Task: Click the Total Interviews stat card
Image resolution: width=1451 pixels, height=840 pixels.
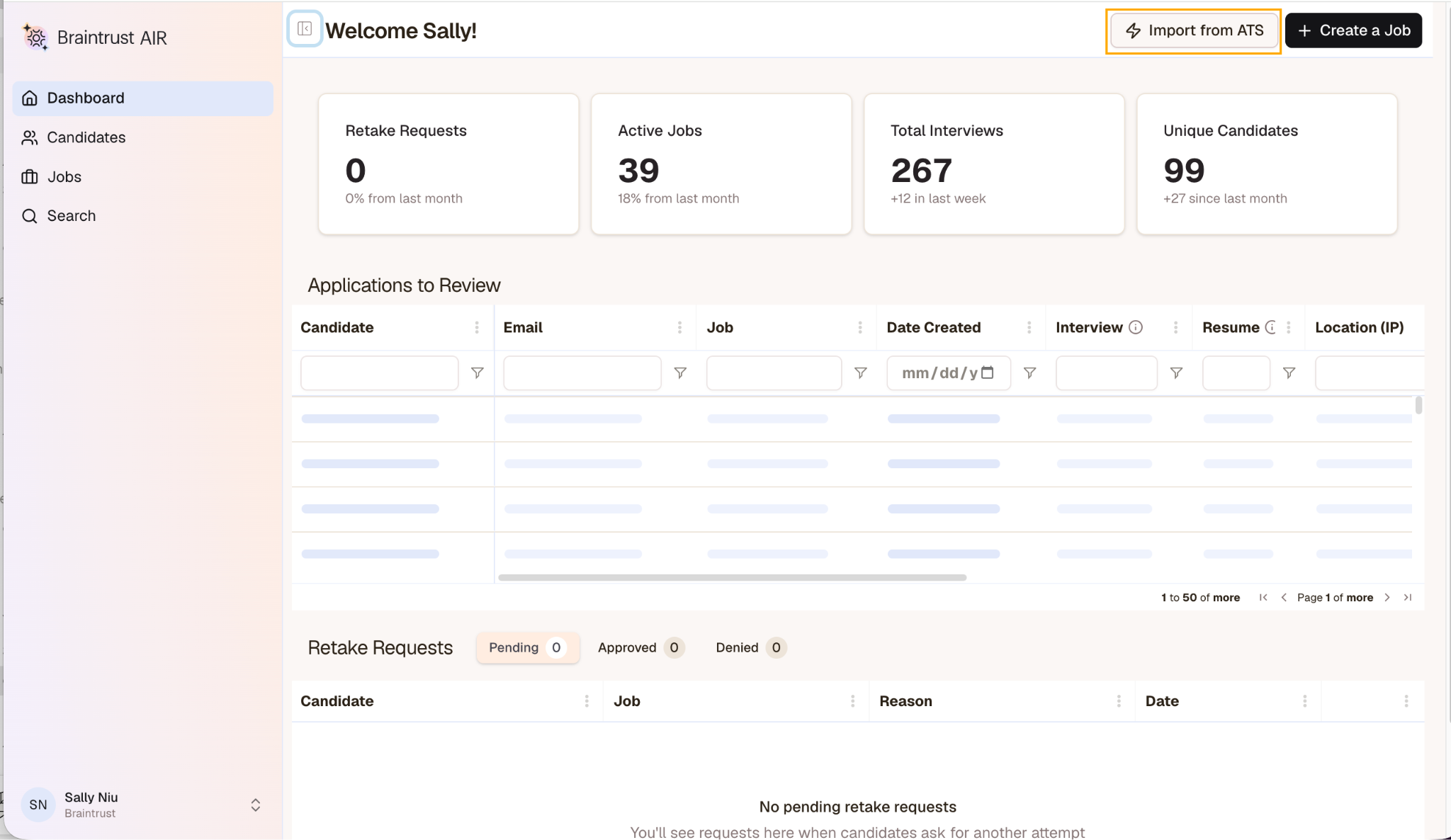Action: point(994,164)
